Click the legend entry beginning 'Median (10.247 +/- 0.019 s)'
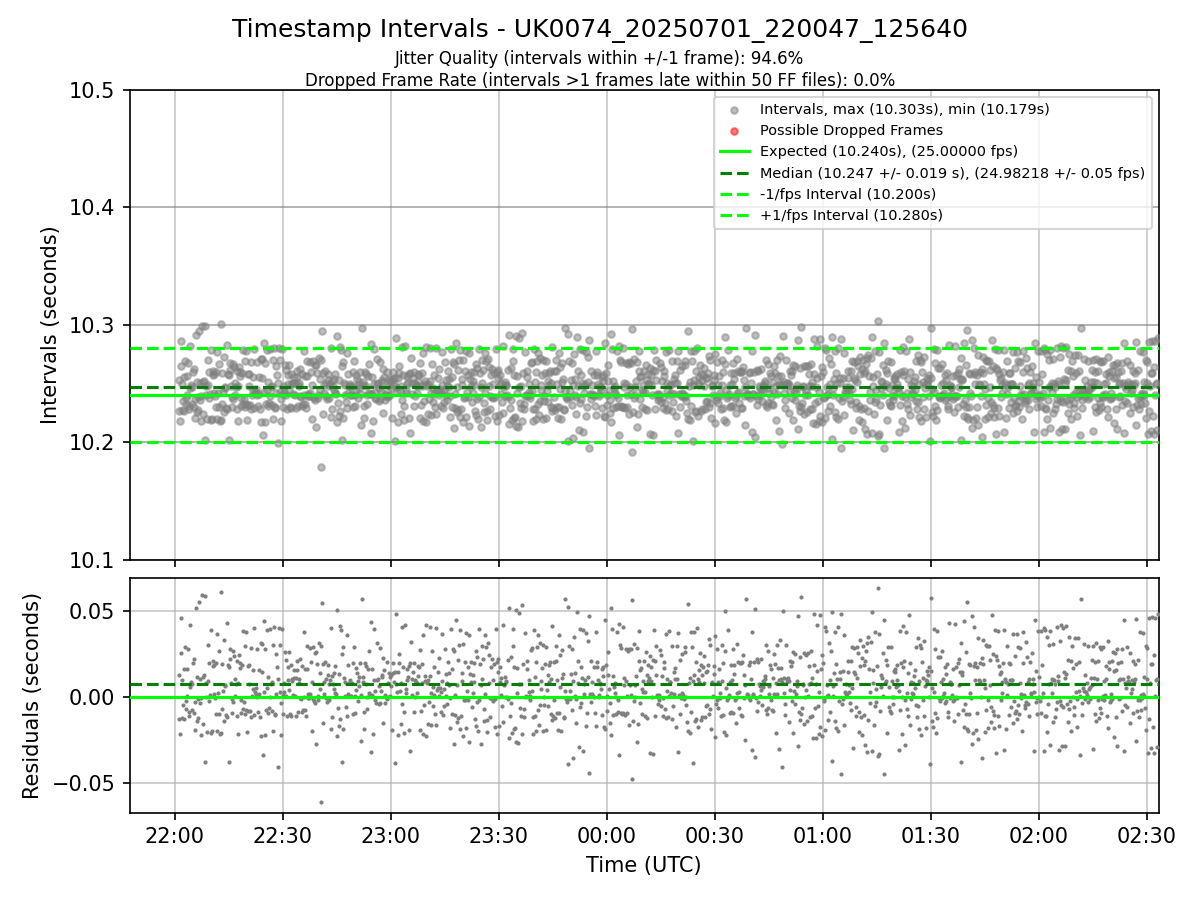The height and width of the screenshot is (900, 1200). 952,173
